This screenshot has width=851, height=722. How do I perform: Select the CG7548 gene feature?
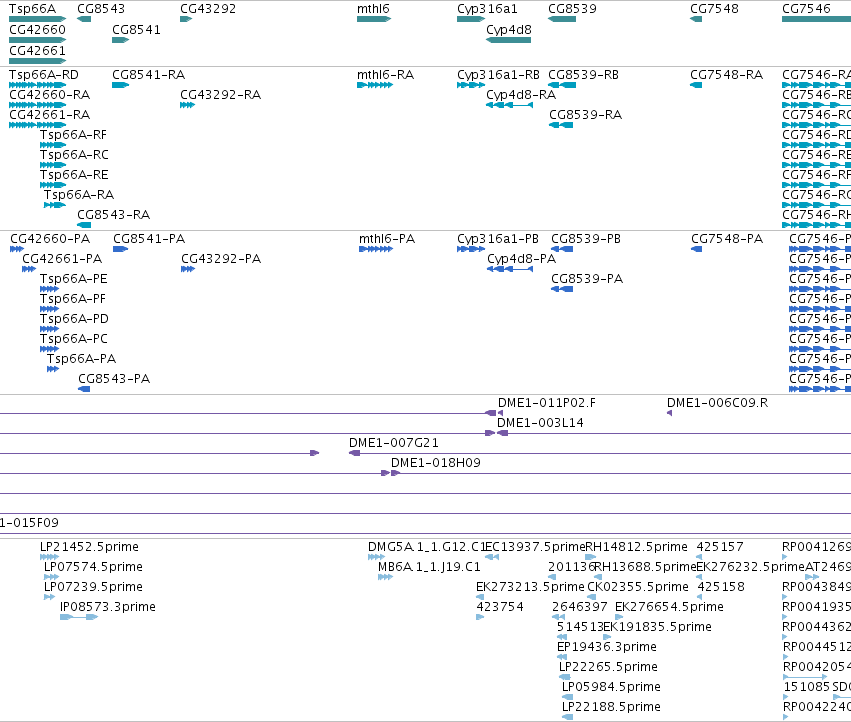tap(696, 19)
